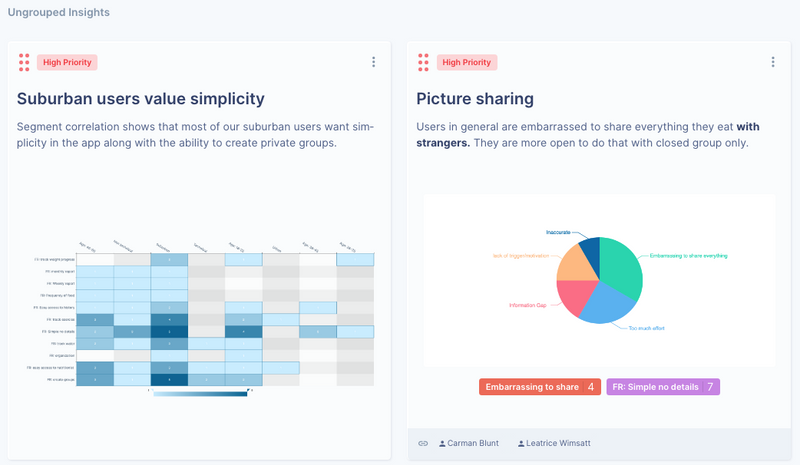Click person icon beside Leatrice Wimsatt
Image resolution: width=800 pixels, height=465 pixels.
[521, 444]
